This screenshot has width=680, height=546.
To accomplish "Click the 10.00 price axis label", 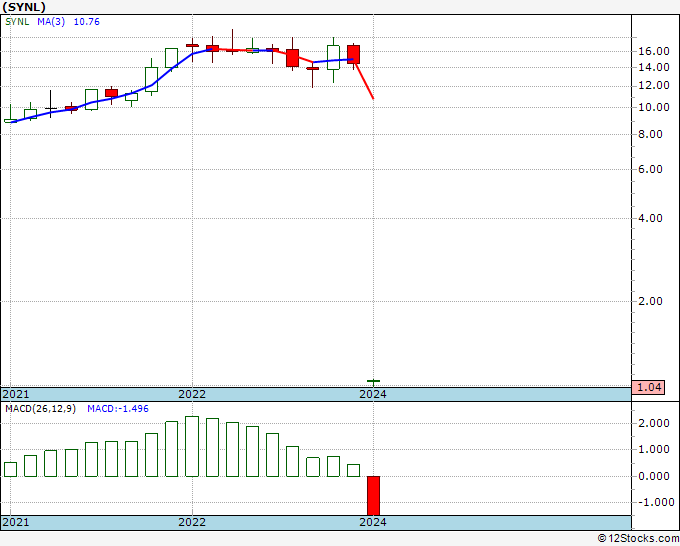I will point(654,107).
